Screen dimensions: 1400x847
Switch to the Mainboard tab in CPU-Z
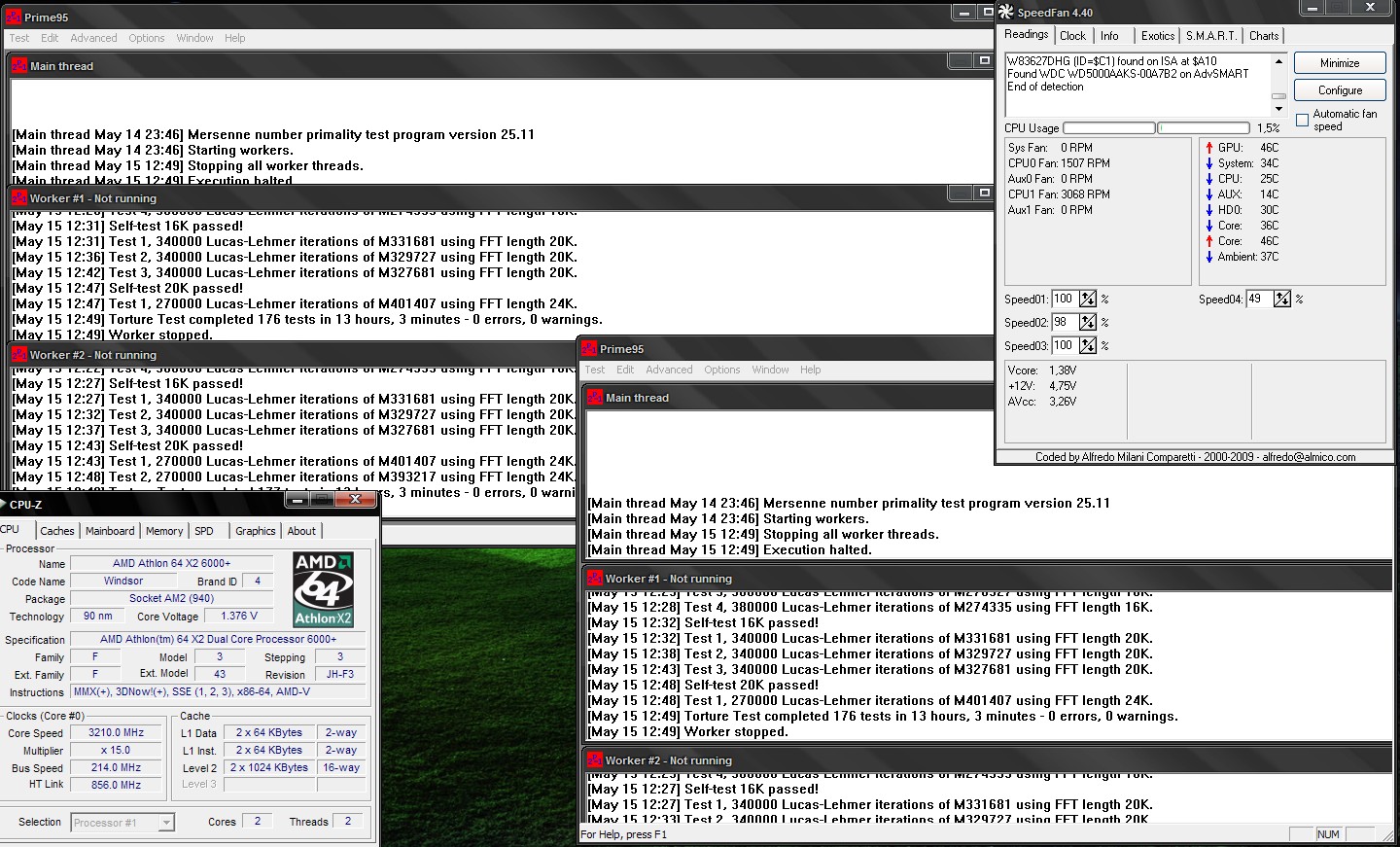110,531
